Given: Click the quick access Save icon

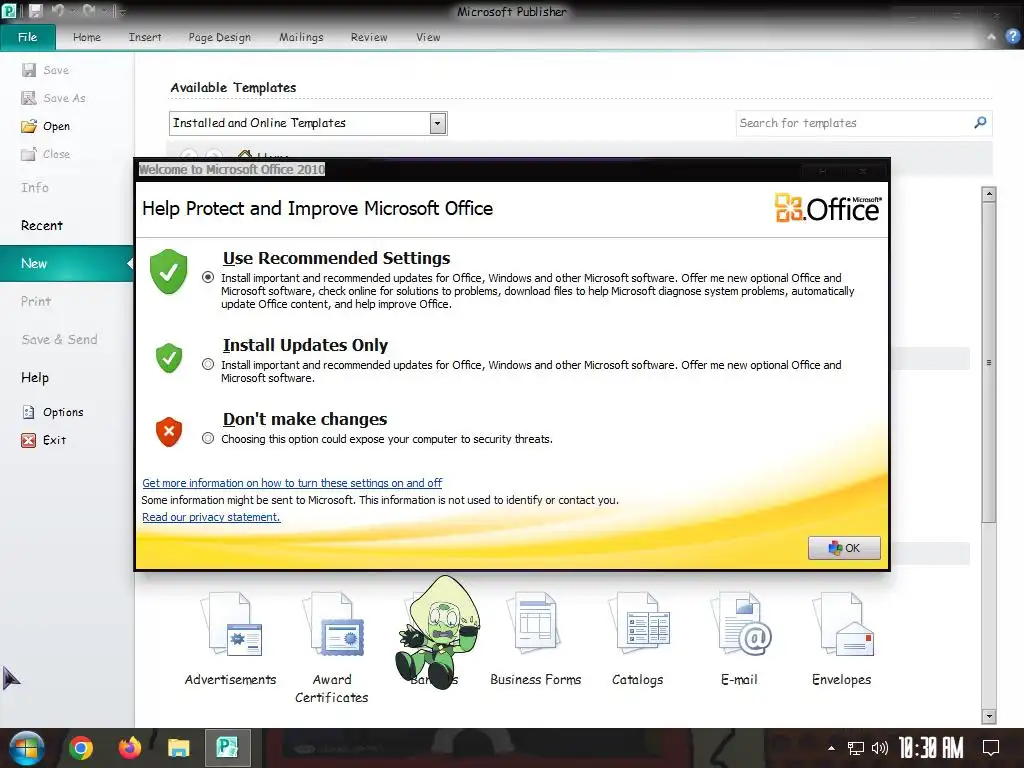Looking at the screenshot, I should click(35, 10).
